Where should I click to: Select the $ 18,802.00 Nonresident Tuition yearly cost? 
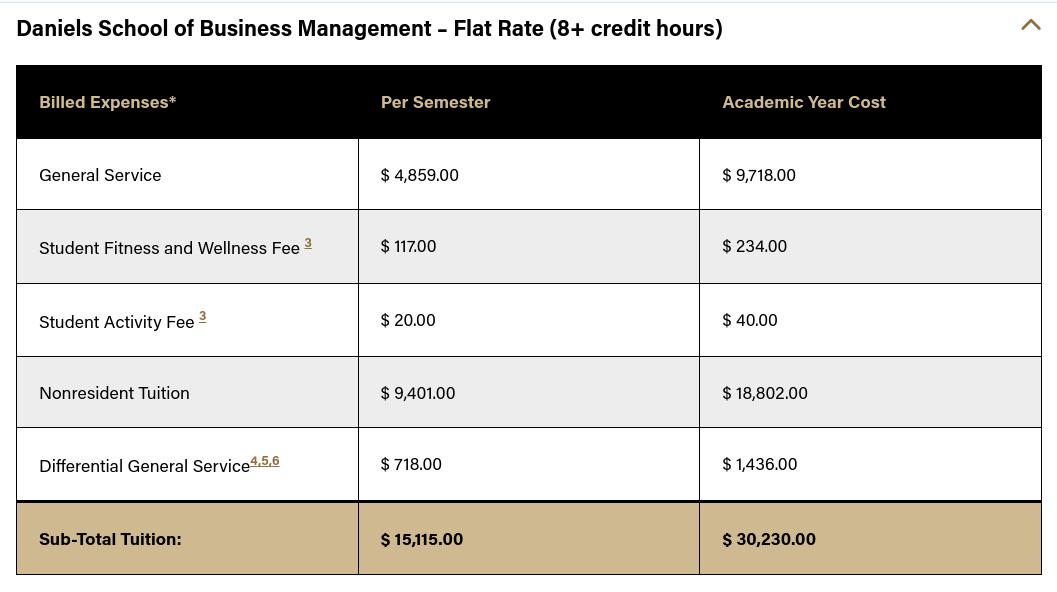click(764, 392)
